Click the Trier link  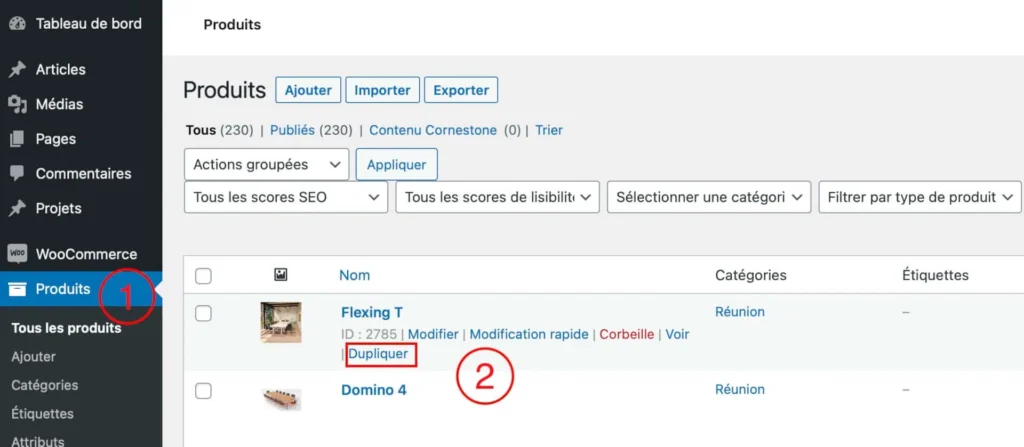(549, 130)
